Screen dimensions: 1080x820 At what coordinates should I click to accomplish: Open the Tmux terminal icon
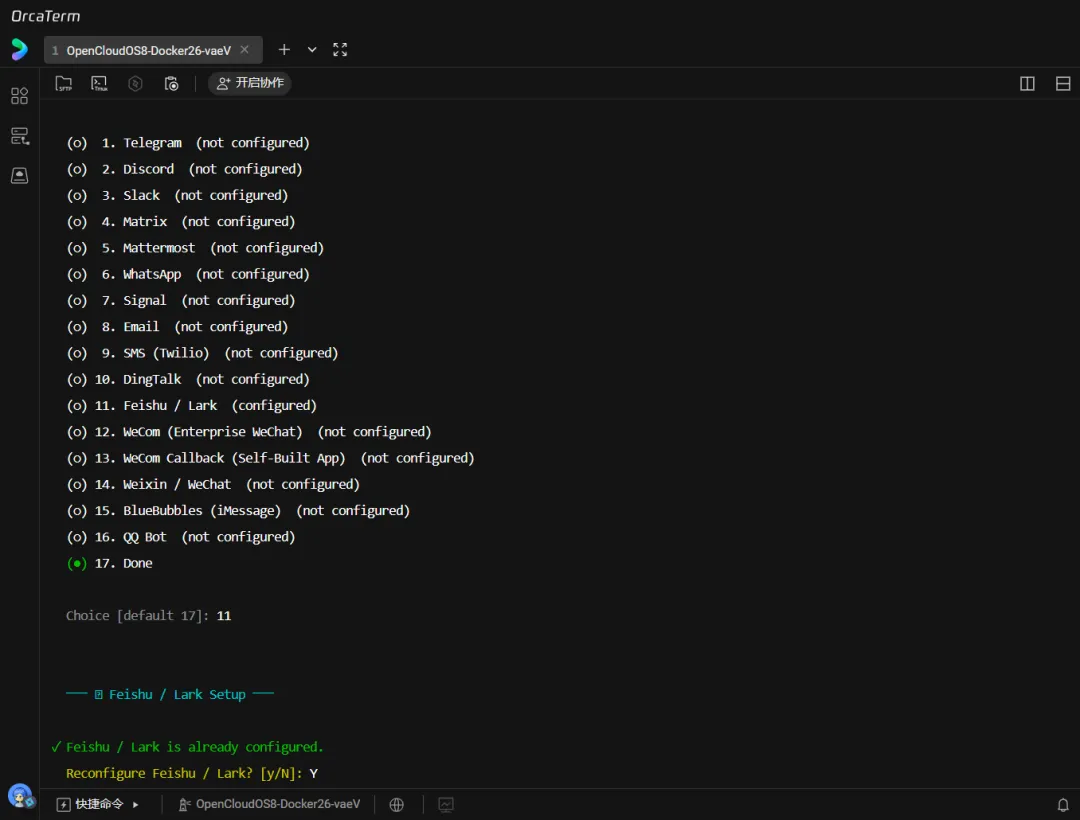[x=99, y=83]
